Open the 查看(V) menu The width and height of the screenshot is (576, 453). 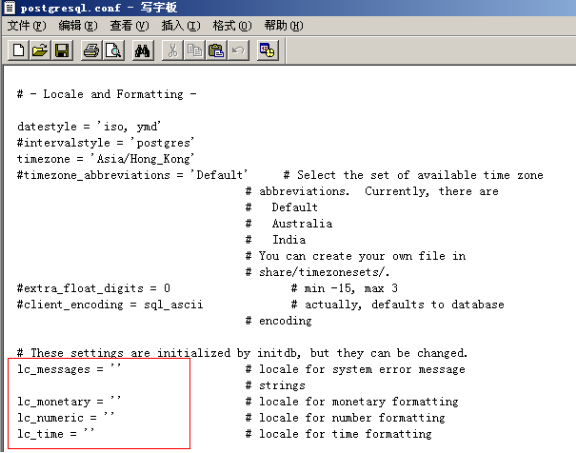click(x=129, y=26)
